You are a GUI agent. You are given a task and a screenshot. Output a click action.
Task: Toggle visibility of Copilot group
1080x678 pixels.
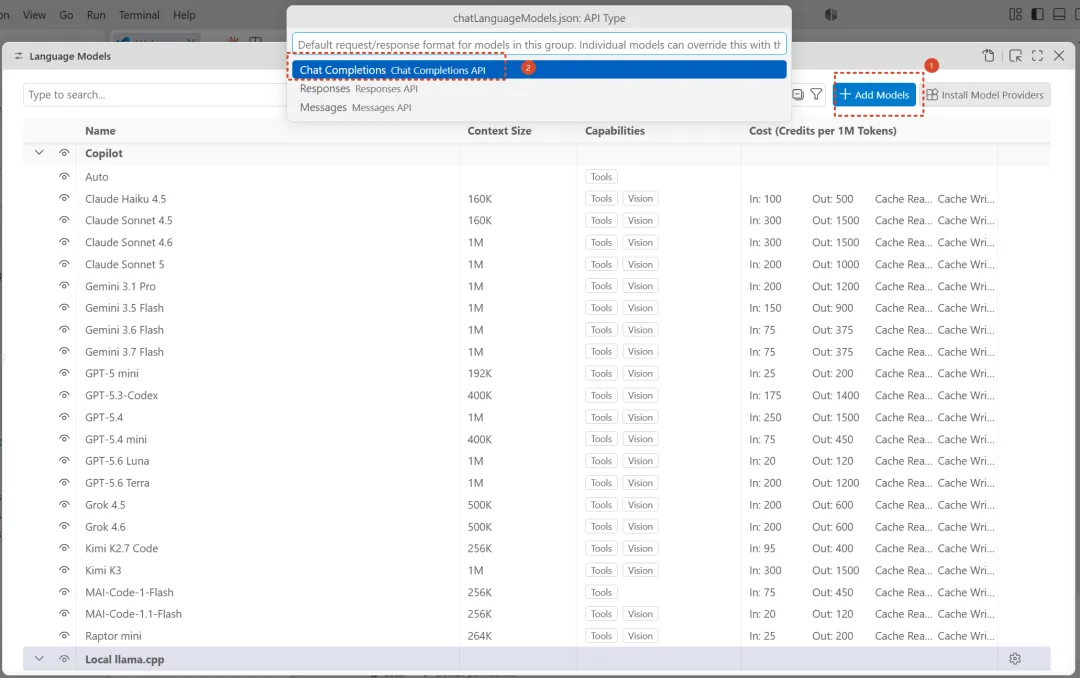click(64, 153)
